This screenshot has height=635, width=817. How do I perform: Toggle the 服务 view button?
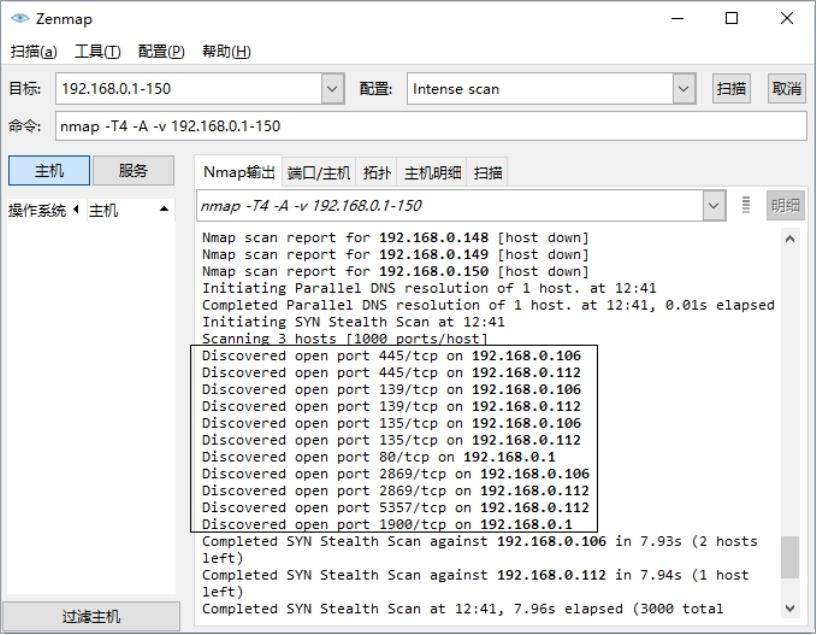(133, 171)
